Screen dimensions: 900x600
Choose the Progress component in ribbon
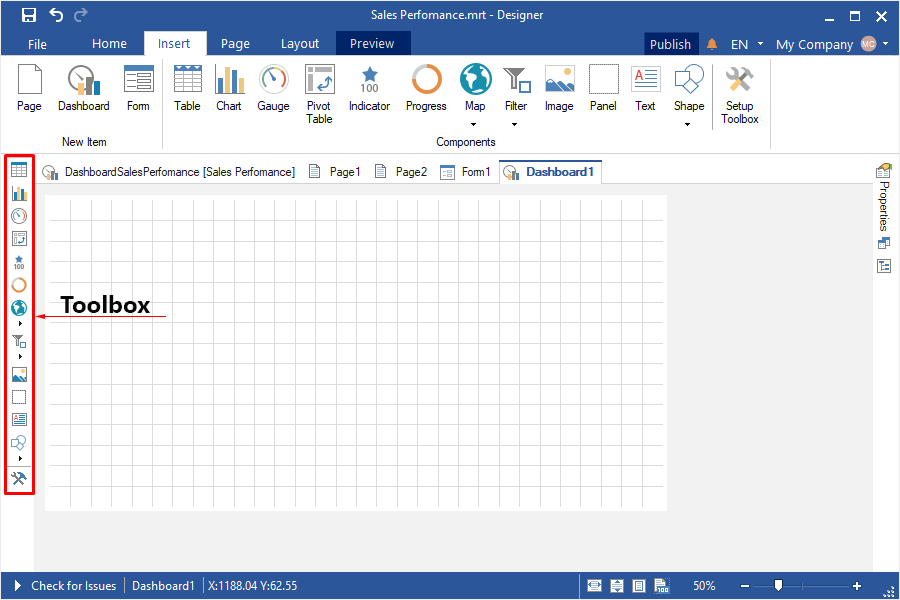pyautogui.click(x=426, y=88)
